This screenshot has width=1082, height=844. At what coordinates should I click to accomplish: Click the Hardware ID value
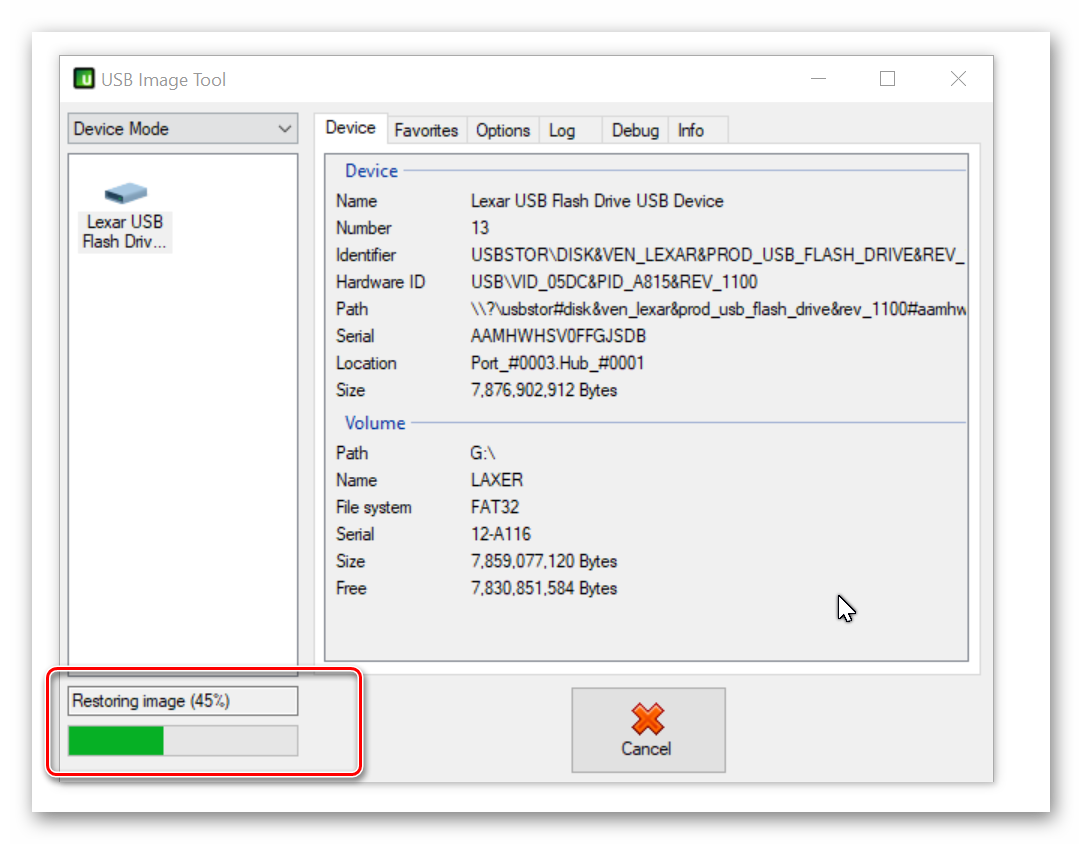pyautogui.click(x=614, y=282)
